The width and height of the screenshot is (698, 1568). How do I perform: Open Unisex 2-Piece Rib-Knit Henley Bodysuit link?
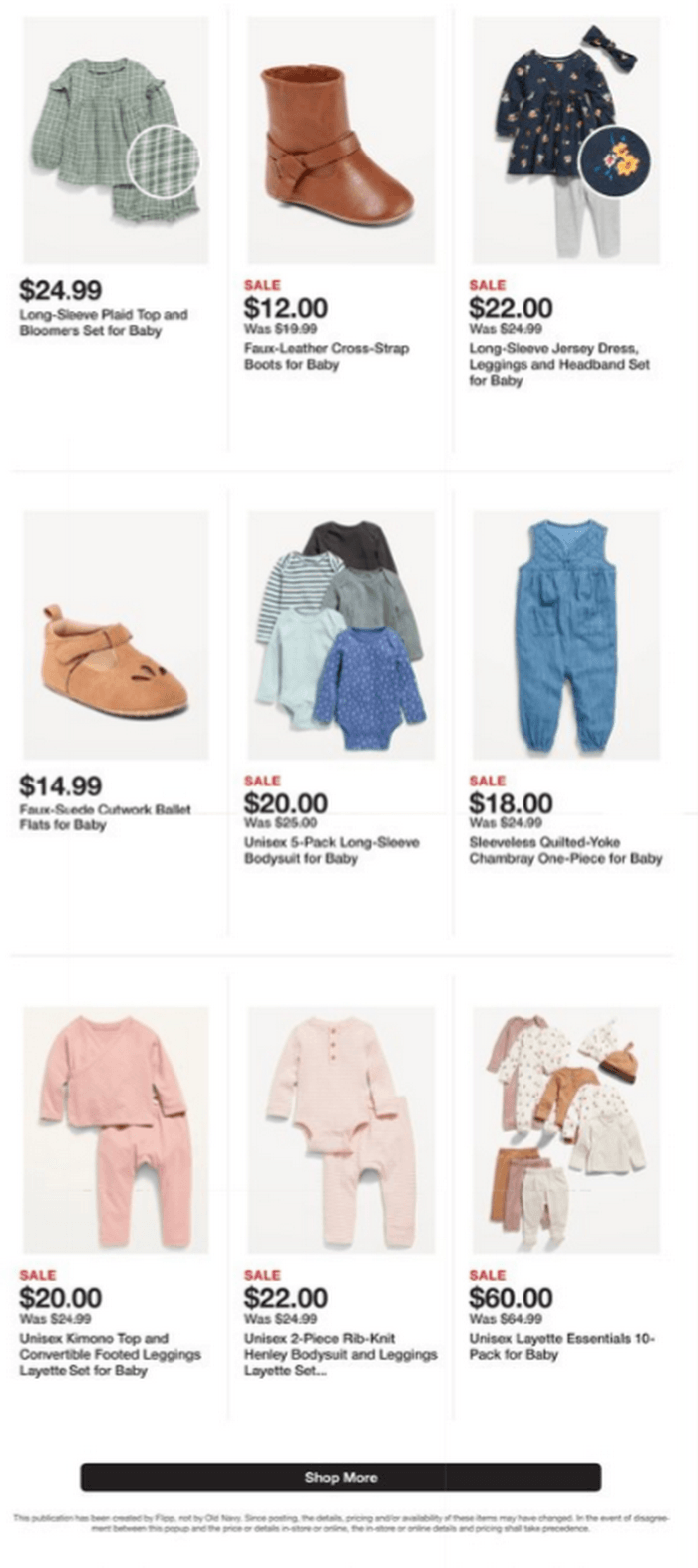tap(341, 1354)
